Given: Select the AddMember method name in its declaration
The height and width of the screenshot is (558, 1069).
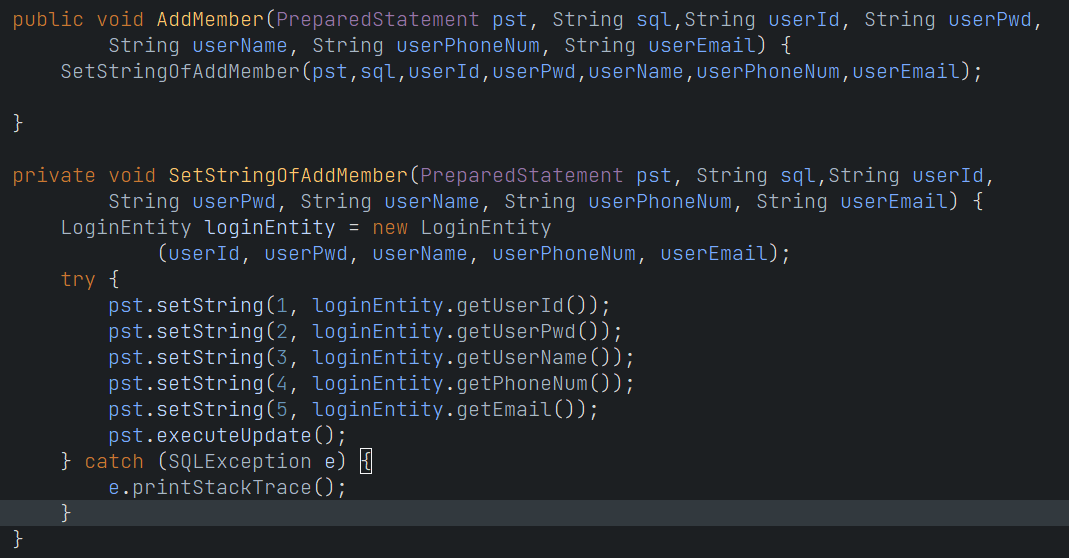Looking at the screenshot, I should [x=210, y=20].
